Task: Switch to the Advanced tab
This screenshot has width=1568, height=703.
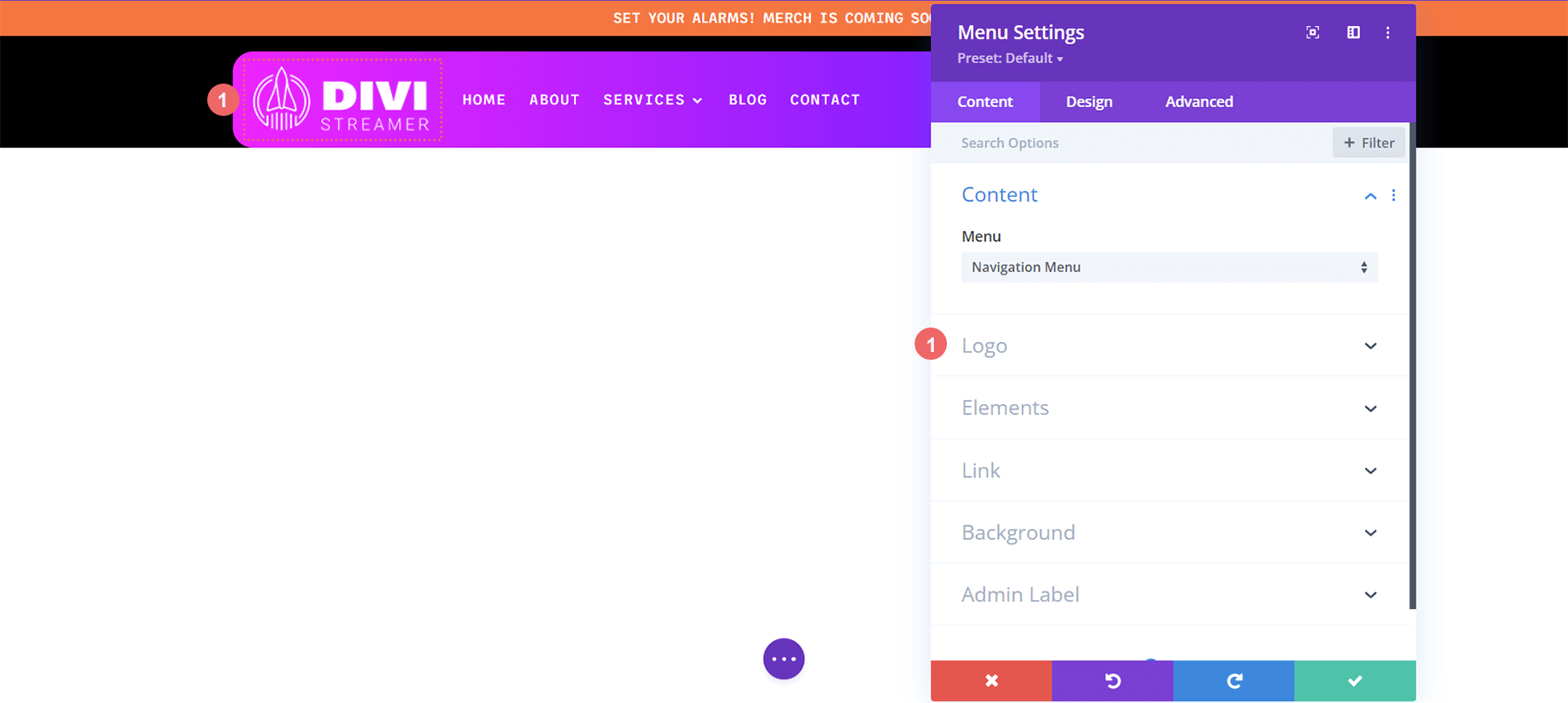Action: (x=1199, y=102)
